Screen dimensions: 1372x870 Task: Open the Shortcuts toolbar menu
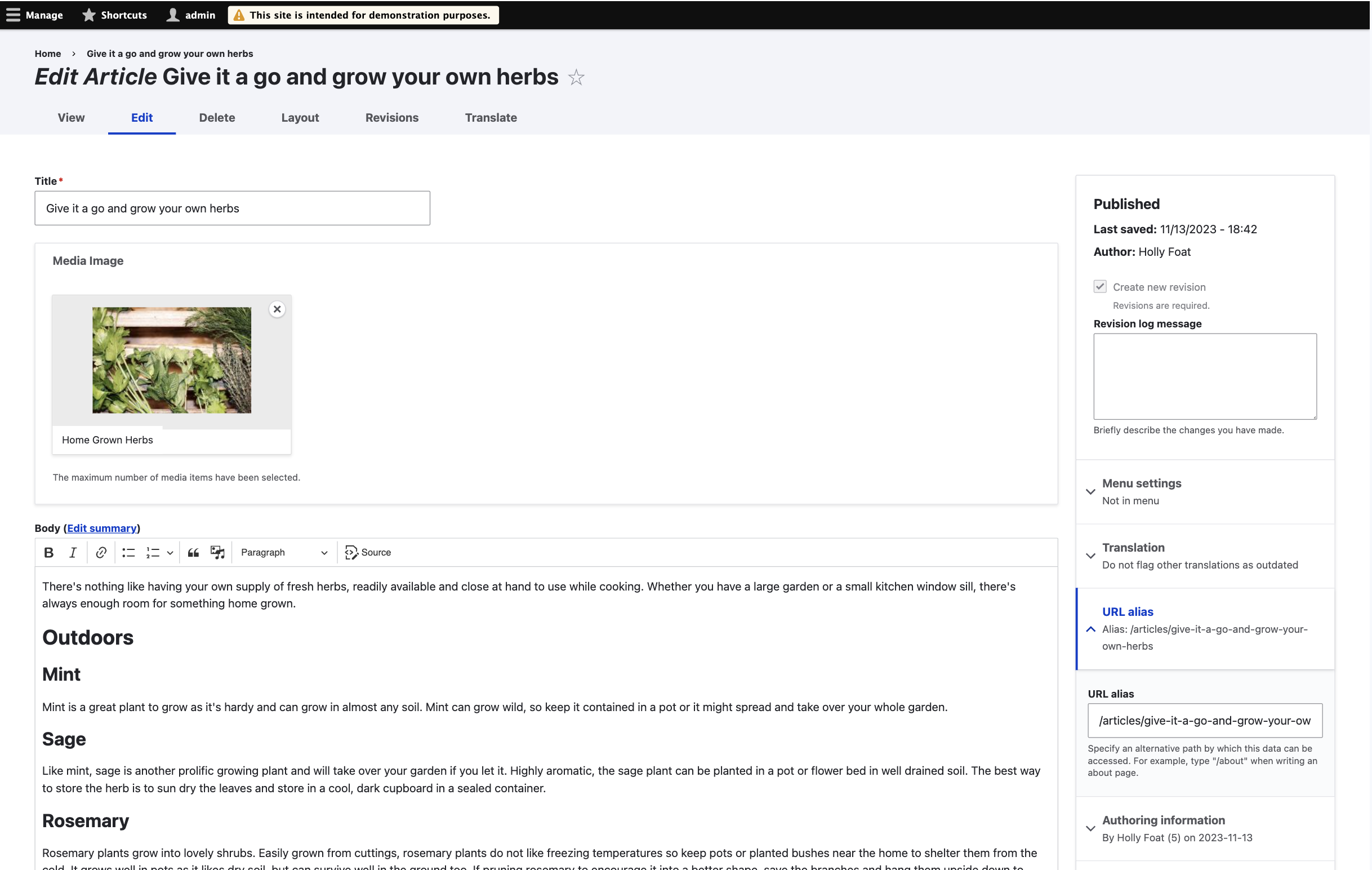click(114, 15)
